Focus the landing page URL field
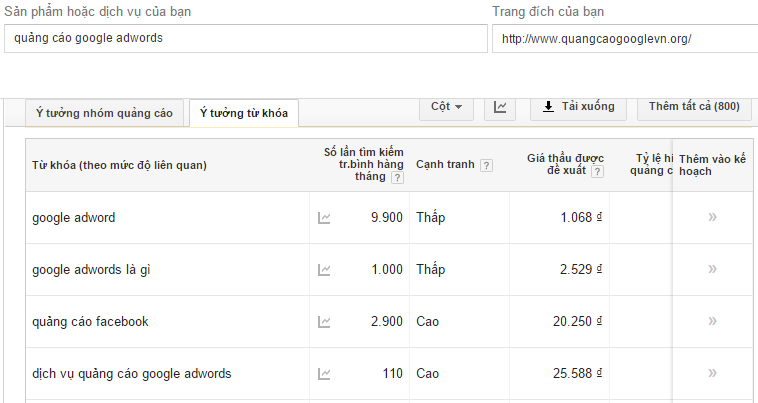Image resolution: width=758 pixels, height=403 pixels. pyautogui.click(x=625, y=39)
